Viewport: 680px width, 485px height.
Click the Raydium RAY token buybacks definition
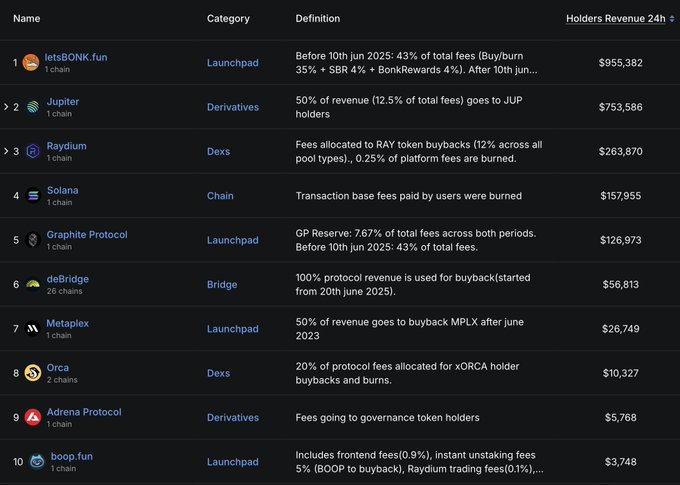pos(419,151)
